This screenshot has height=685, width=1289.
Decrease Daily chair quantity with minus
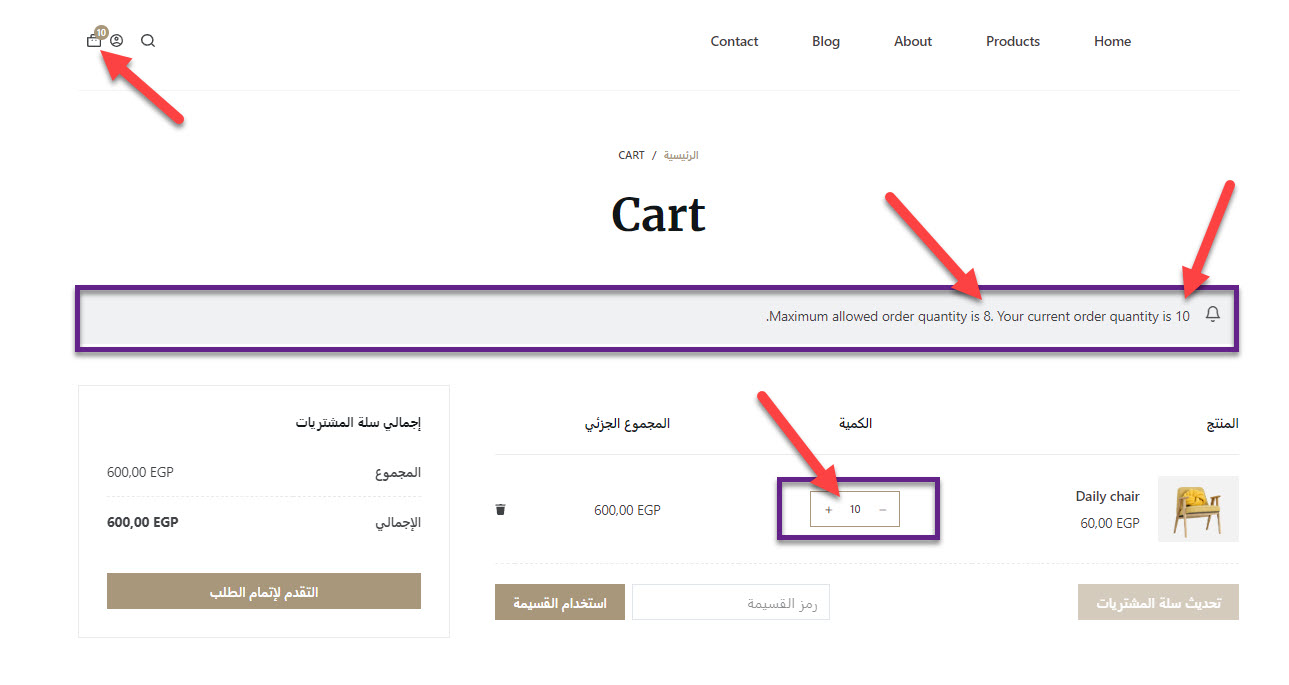(882, 510)
